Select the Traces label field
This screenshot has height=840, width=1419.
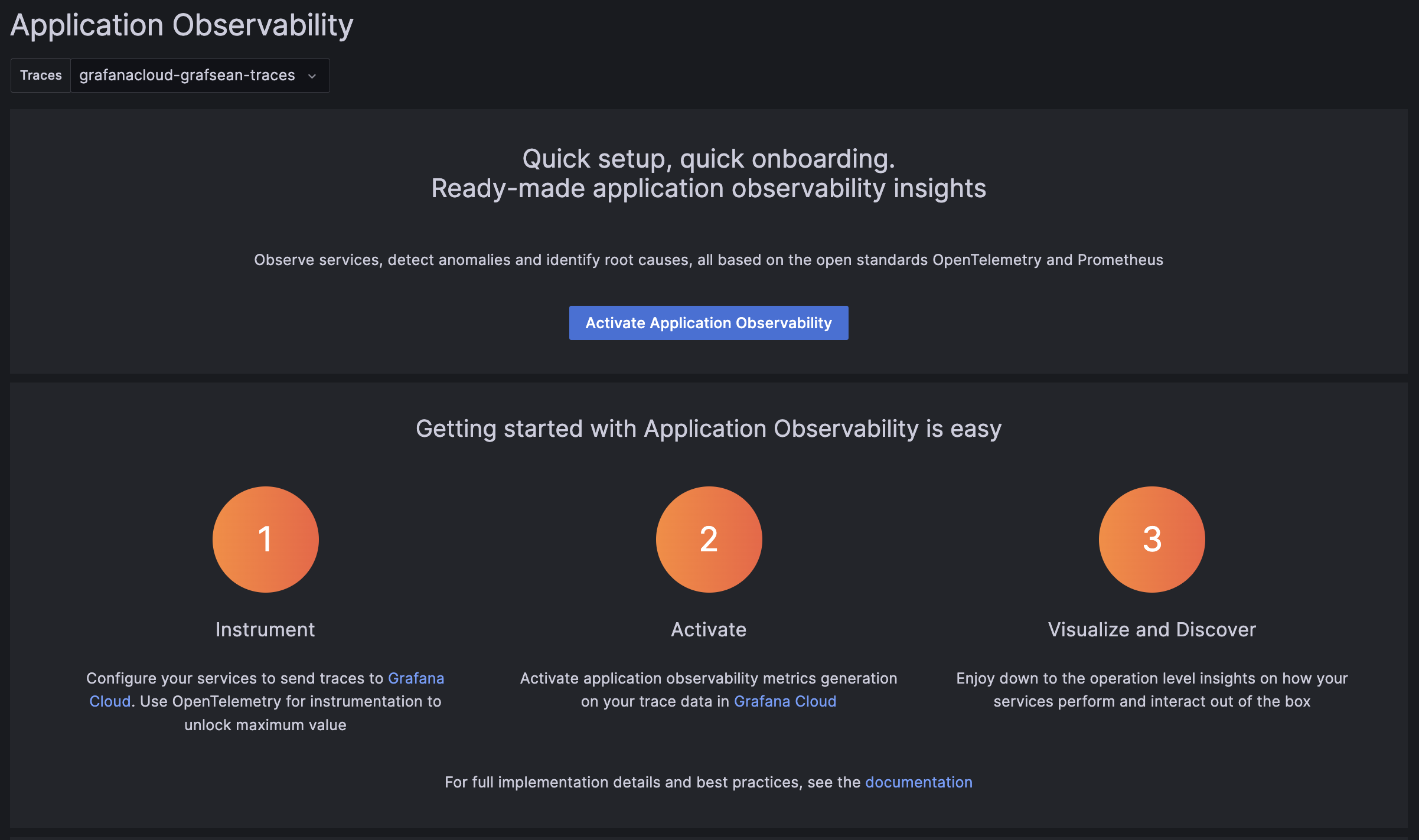[x=40, y=75]
